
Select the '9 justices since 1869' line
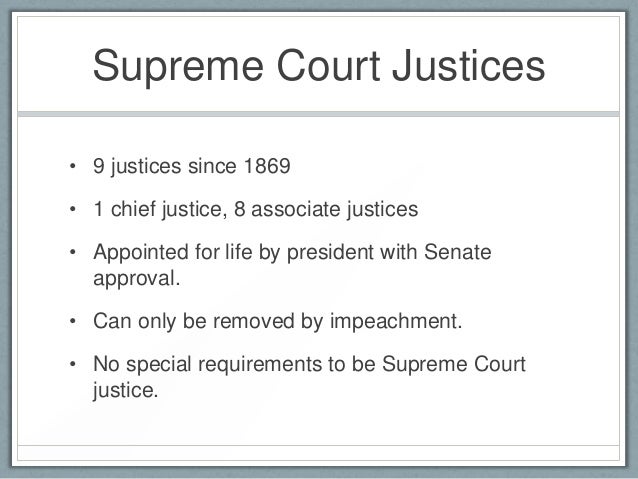[192, 166]
